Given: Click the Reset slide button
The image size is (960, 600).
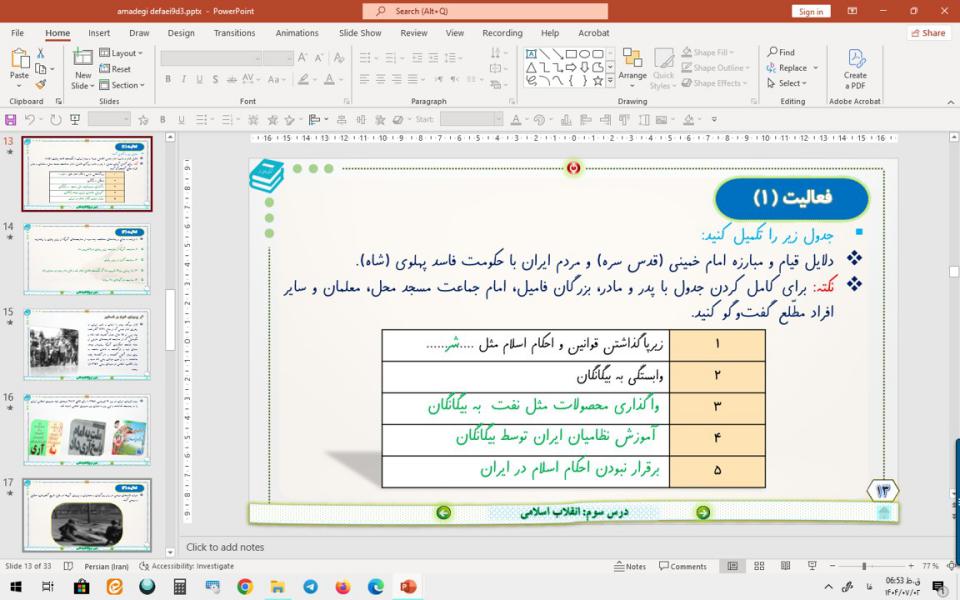Looking at the screenshot, I should click(x=115, y=69).
